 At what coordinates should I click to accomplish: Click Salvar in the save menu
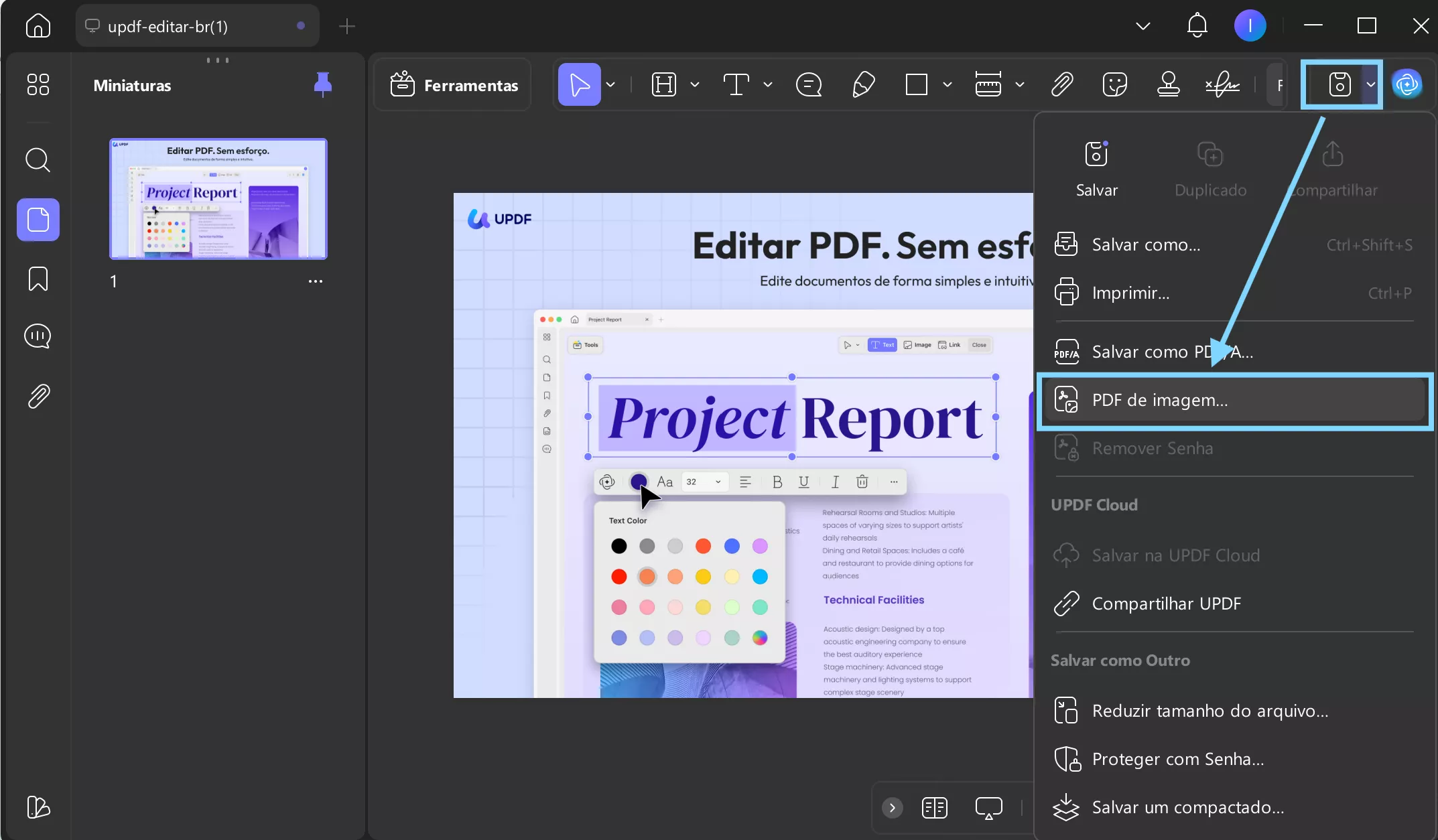pyautogui.click(x=1096, y=169)
